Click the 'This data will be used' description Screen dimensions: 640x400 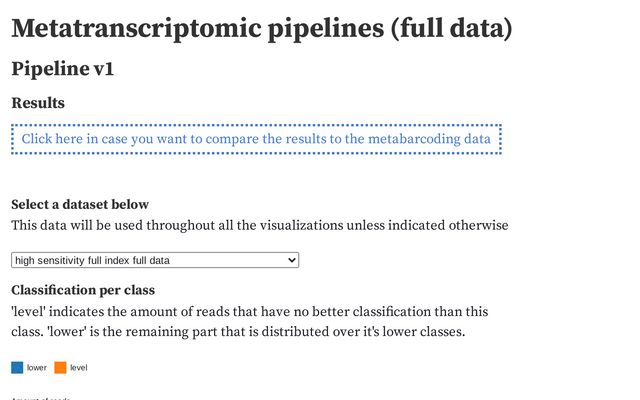110,225
